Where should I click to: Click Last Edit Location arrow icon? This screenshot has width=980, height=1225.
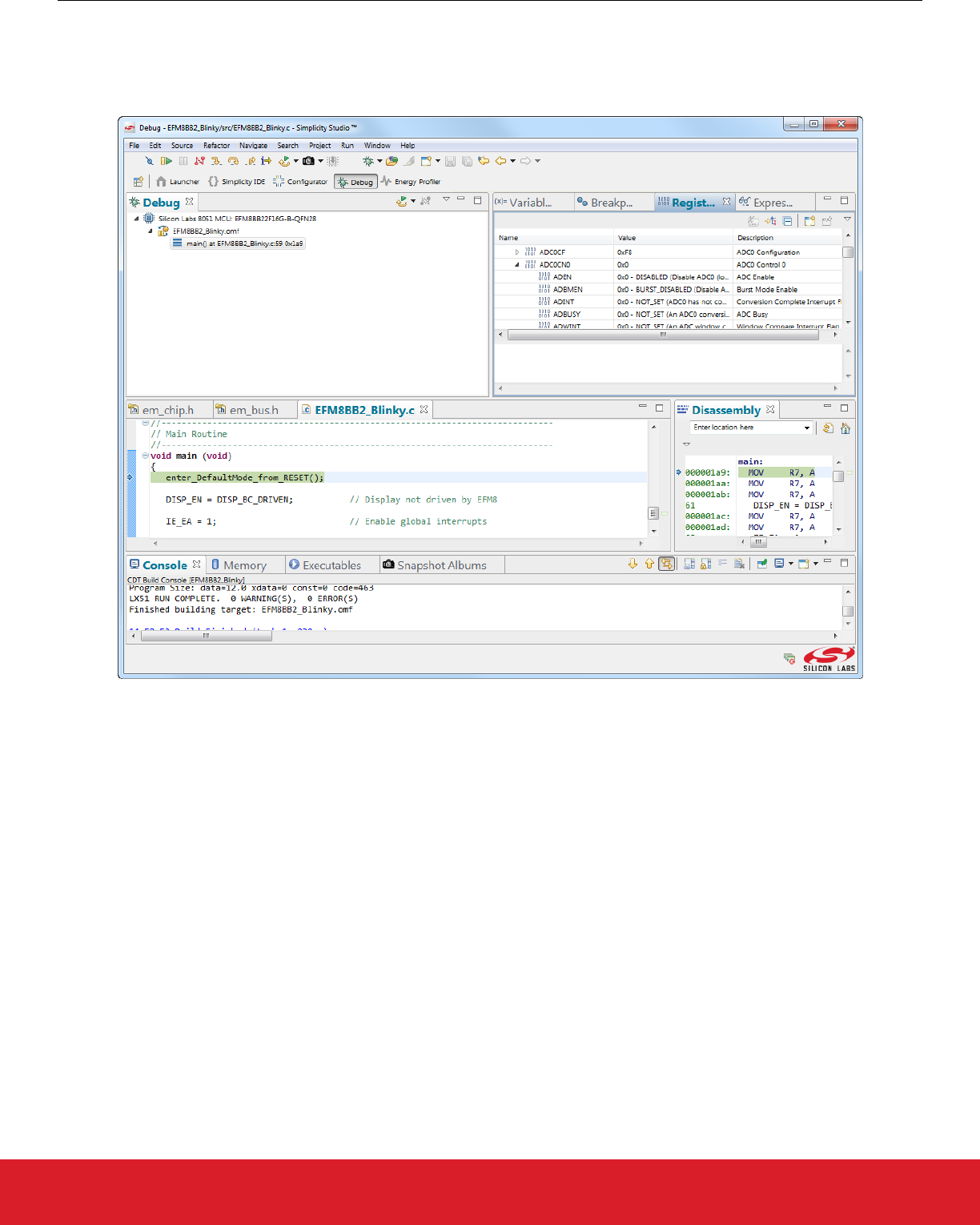click(x=484, y=161)
